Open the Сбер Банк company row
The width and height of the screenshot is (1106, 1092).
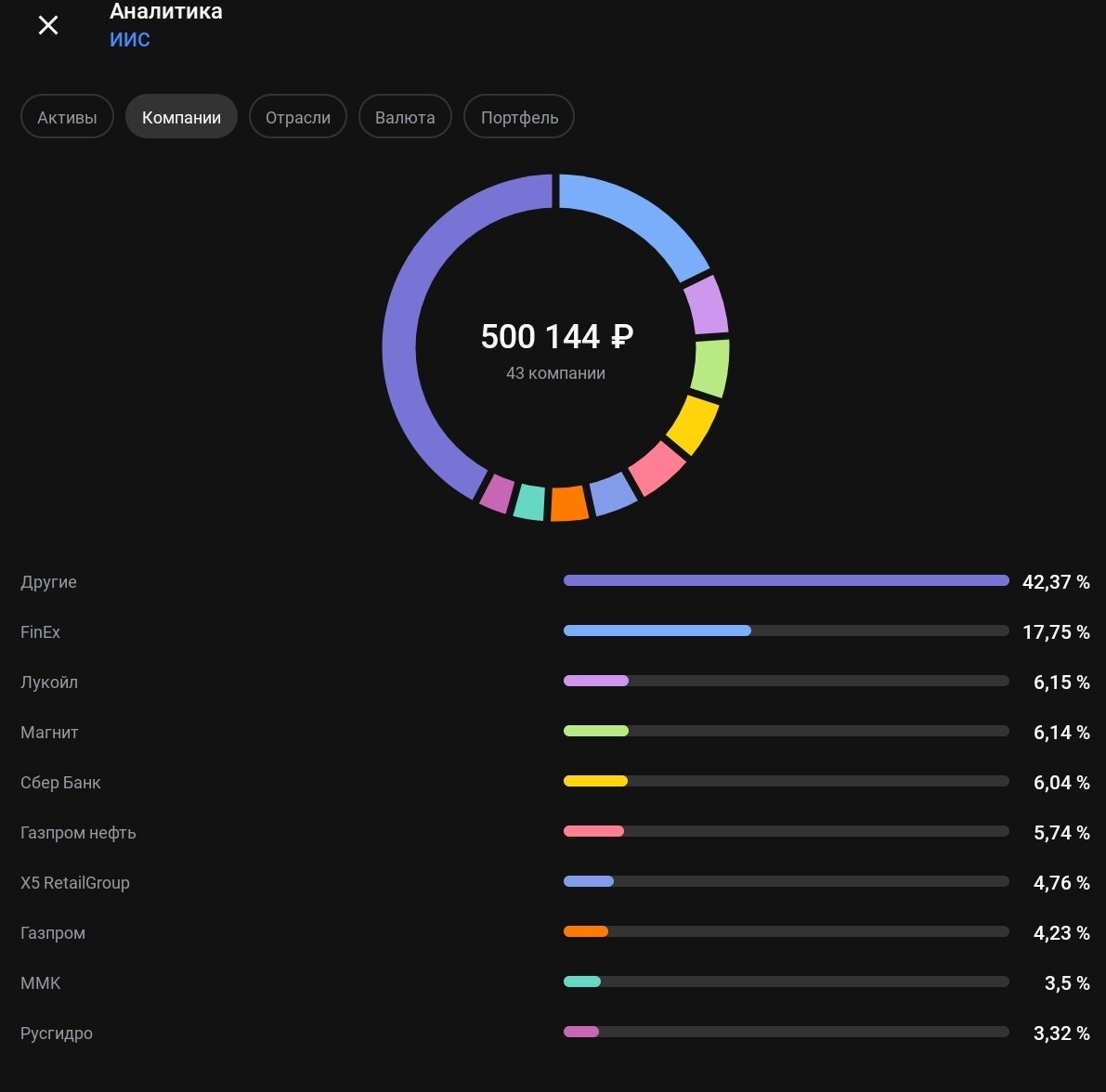coord(555,782)
